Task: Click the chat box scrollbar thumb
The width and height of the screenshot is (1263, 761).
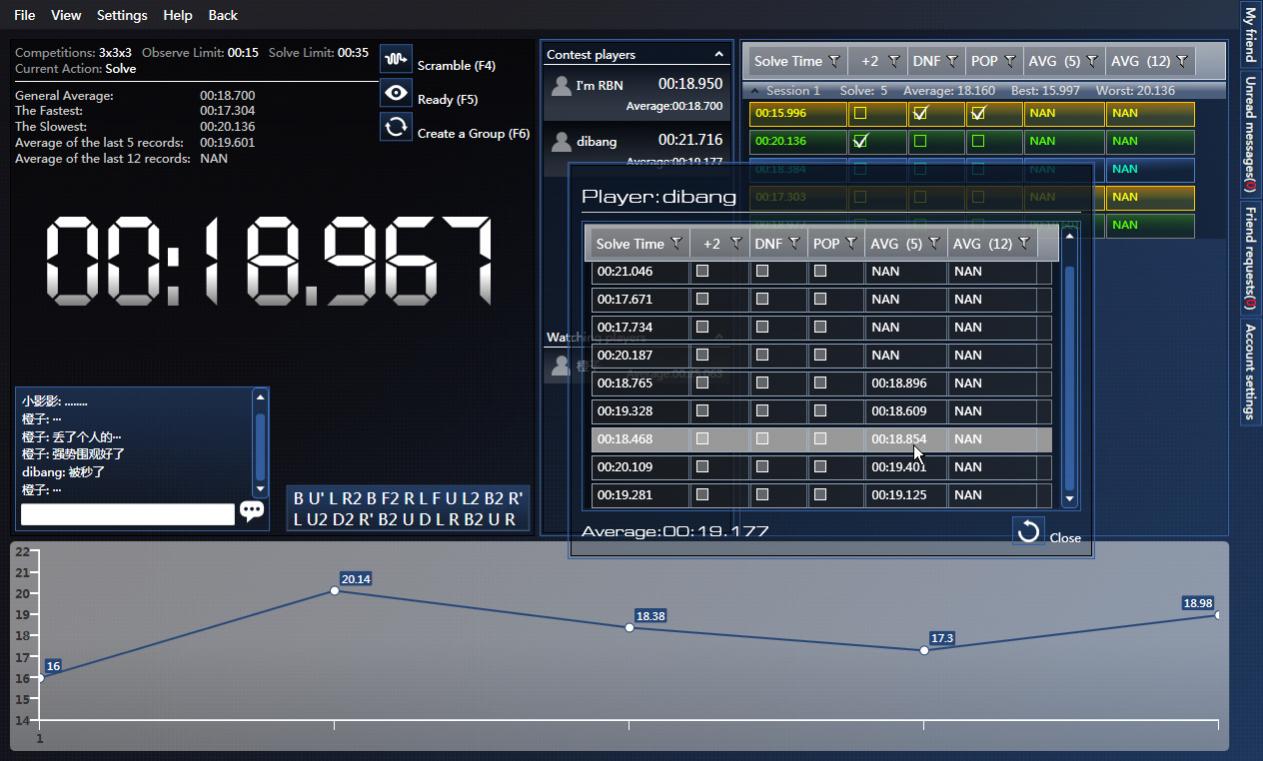Action: (261, 448)
